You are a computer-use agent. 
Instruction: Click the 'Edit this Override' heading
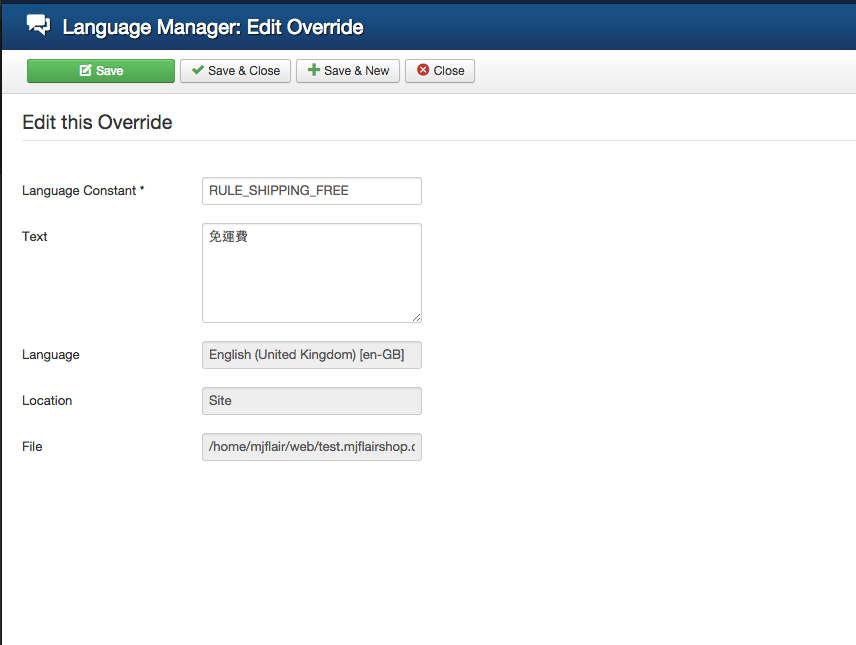pyautogui.click(x=97, y=123)
